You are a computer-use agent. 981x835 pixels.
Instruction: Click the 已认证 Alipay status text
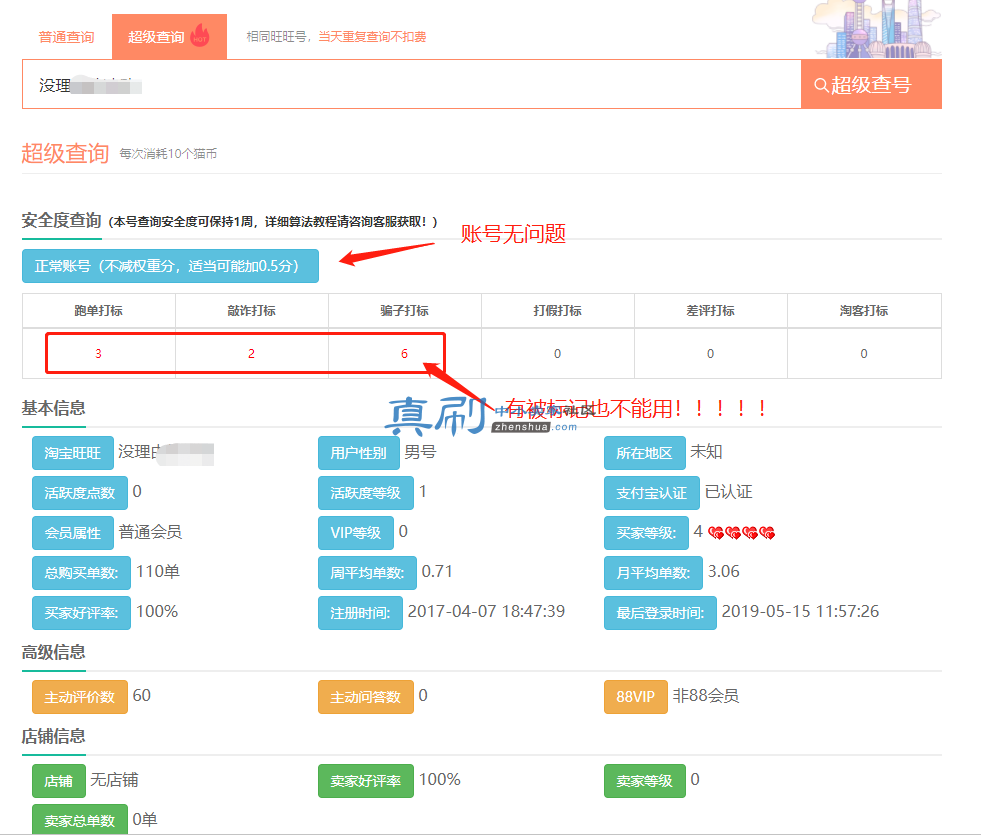pos(728,492)
